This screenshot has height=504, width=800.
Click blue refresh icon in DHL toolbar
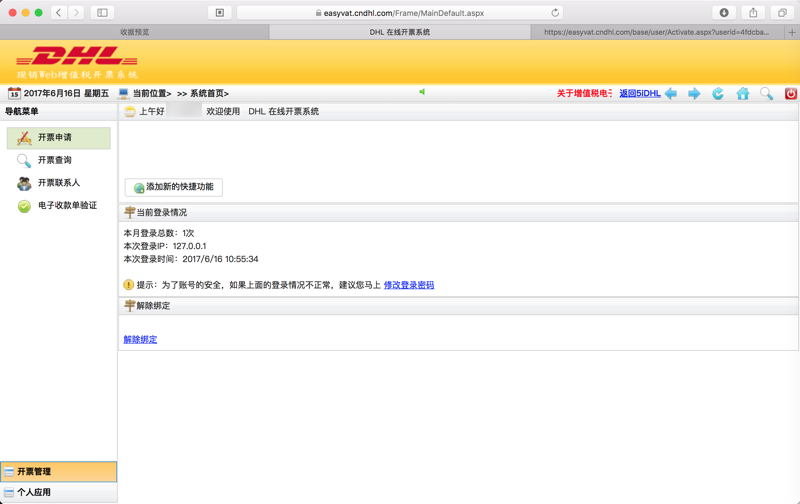point(718,93)
